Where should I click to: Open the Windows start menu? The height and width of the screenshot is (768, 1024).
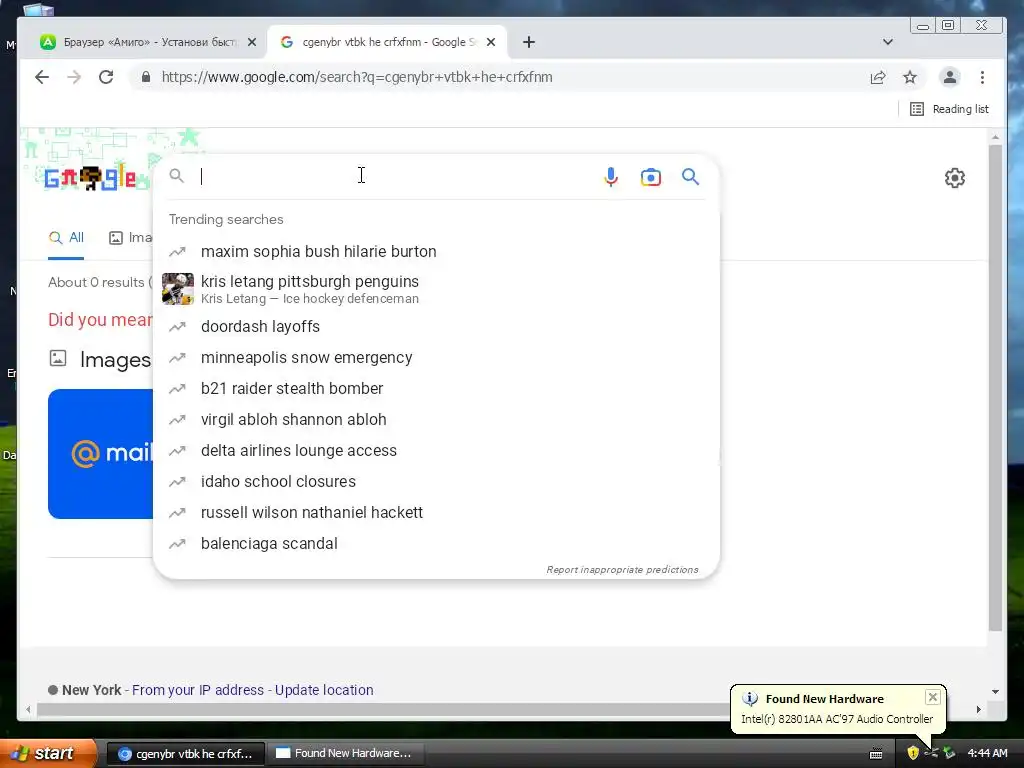[48, 753]
